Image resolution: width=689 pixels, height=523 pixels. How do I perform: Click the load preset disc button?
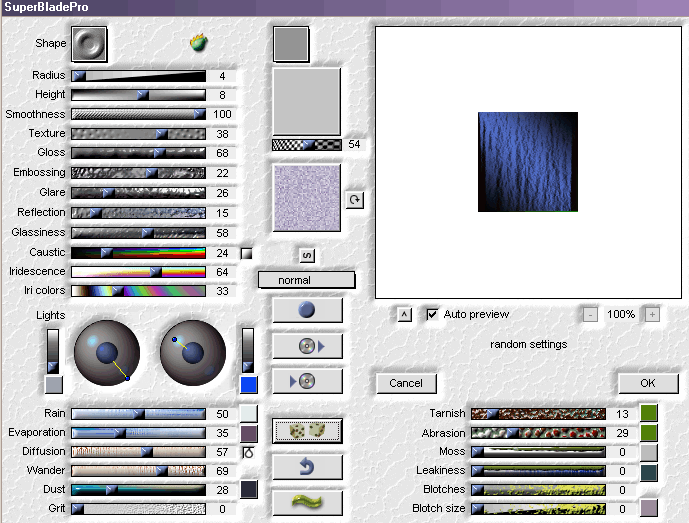307,346
